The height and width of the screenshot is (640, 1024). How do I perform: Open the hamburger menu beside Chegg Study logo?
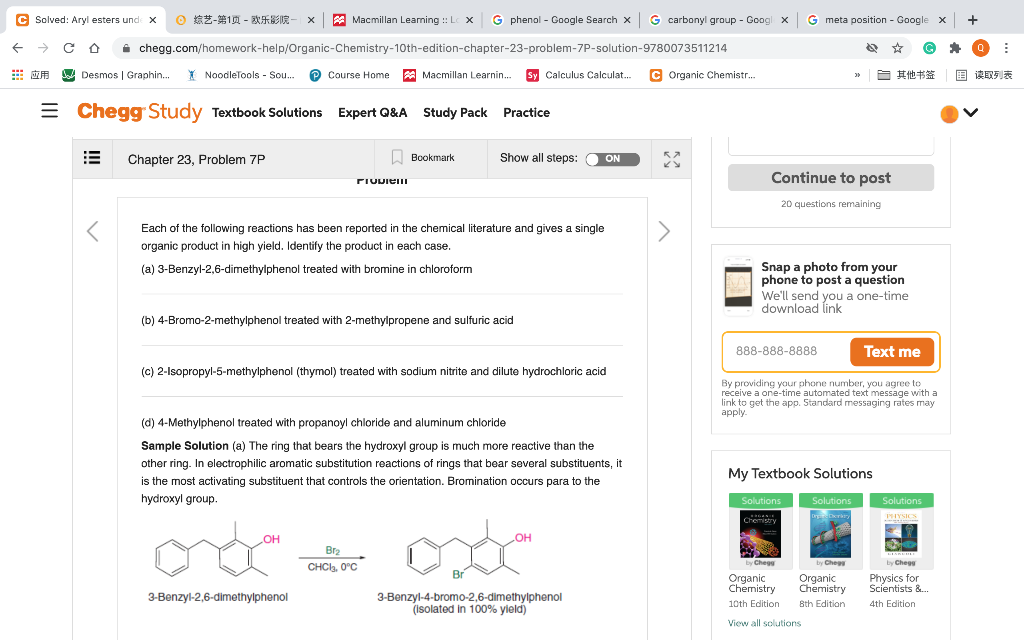49,113
